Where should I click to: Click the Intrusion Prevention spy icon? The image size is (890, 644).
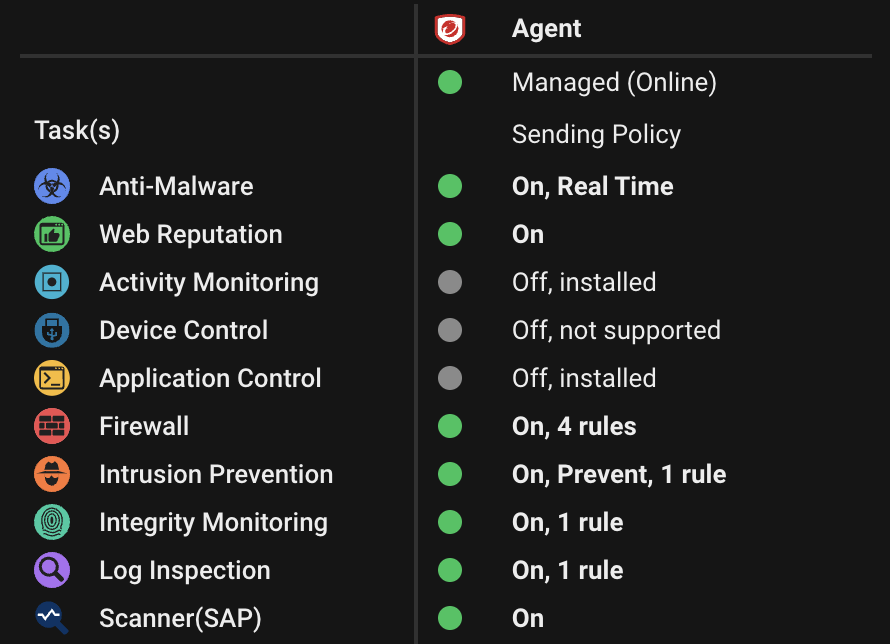coord(52,474)
